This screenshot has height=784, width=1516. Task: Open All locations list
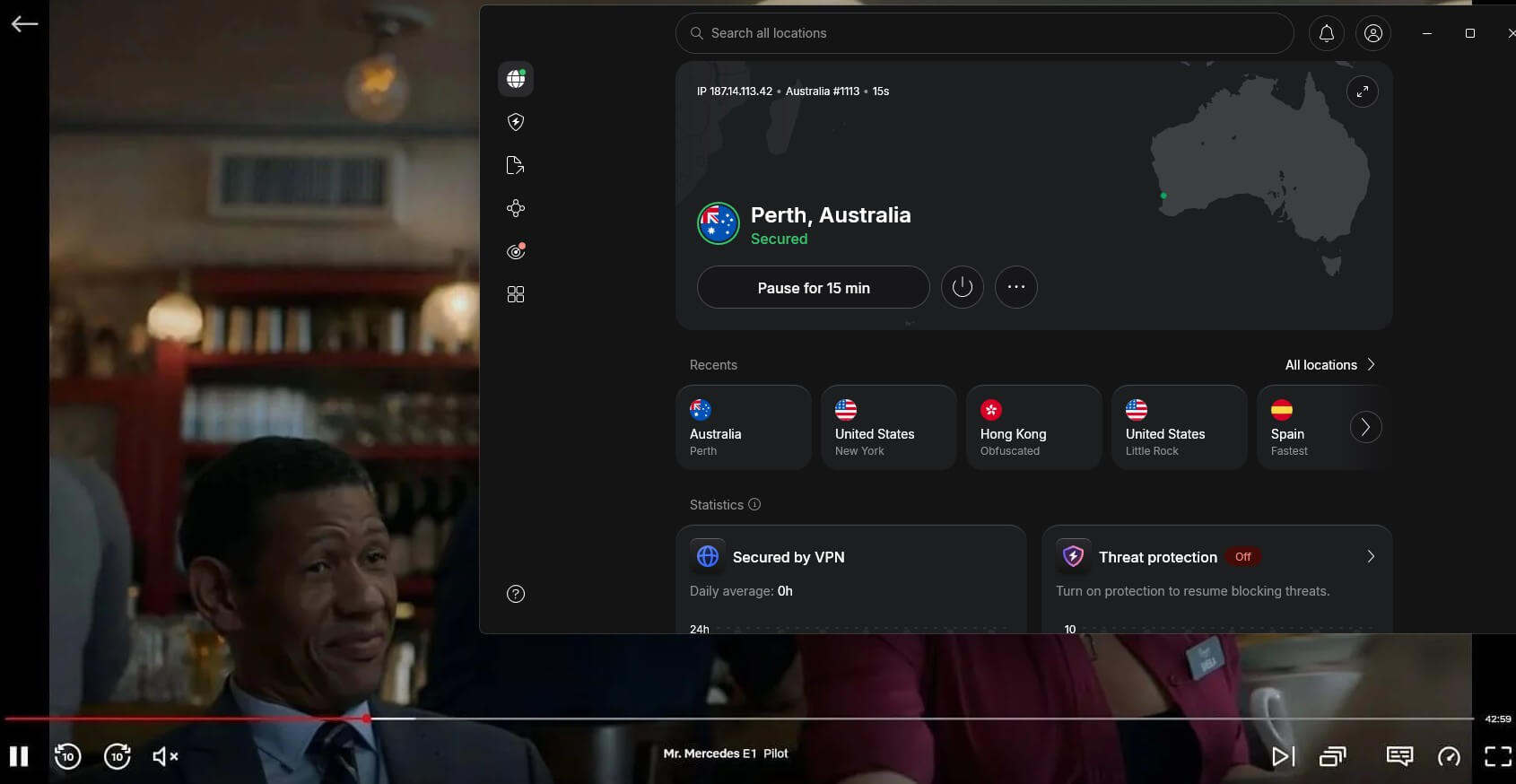click(1330, 365)
